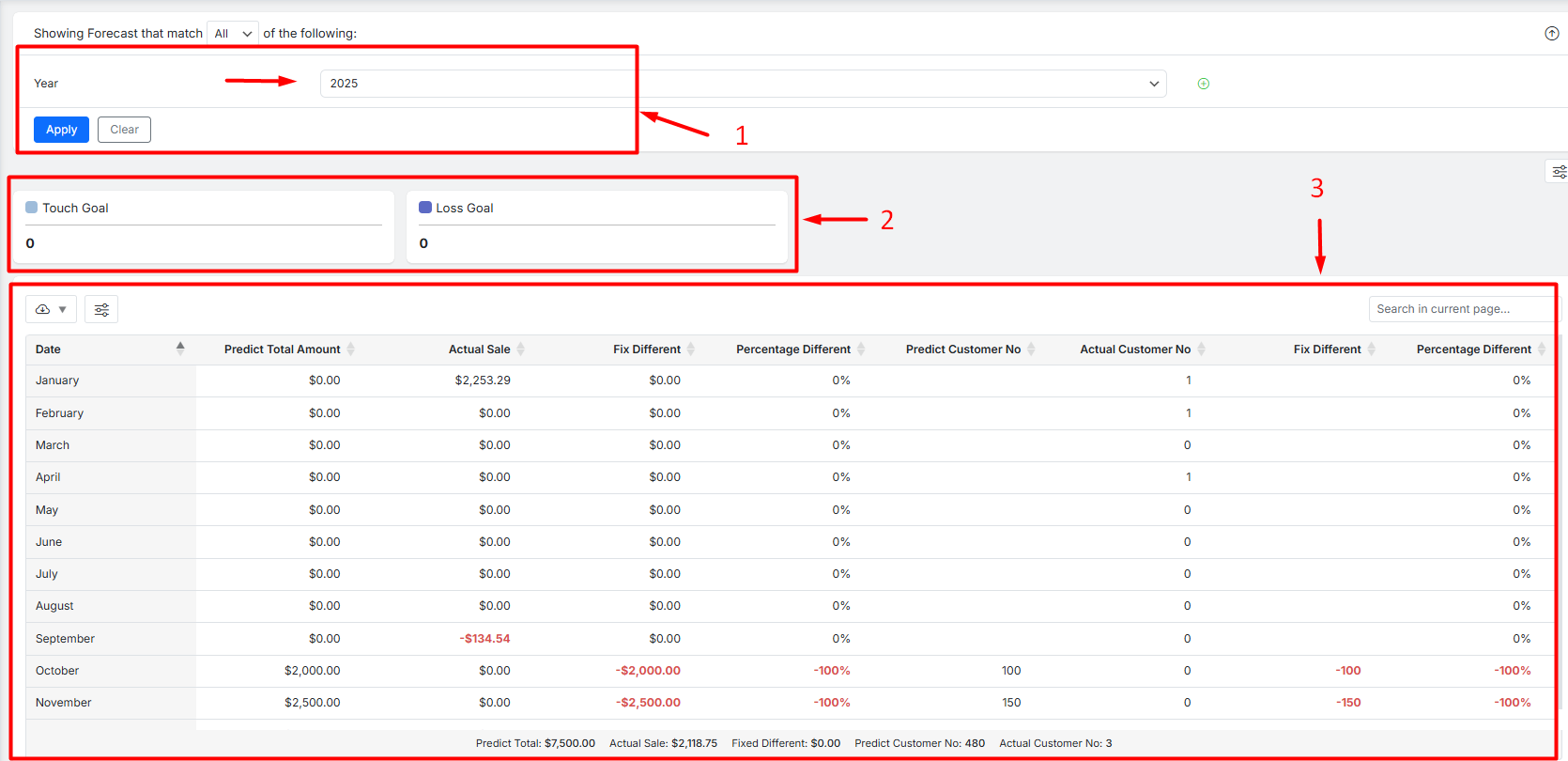
Task: Expand the export arrow next to cloud icon
Action: click(x=63, y=309)
